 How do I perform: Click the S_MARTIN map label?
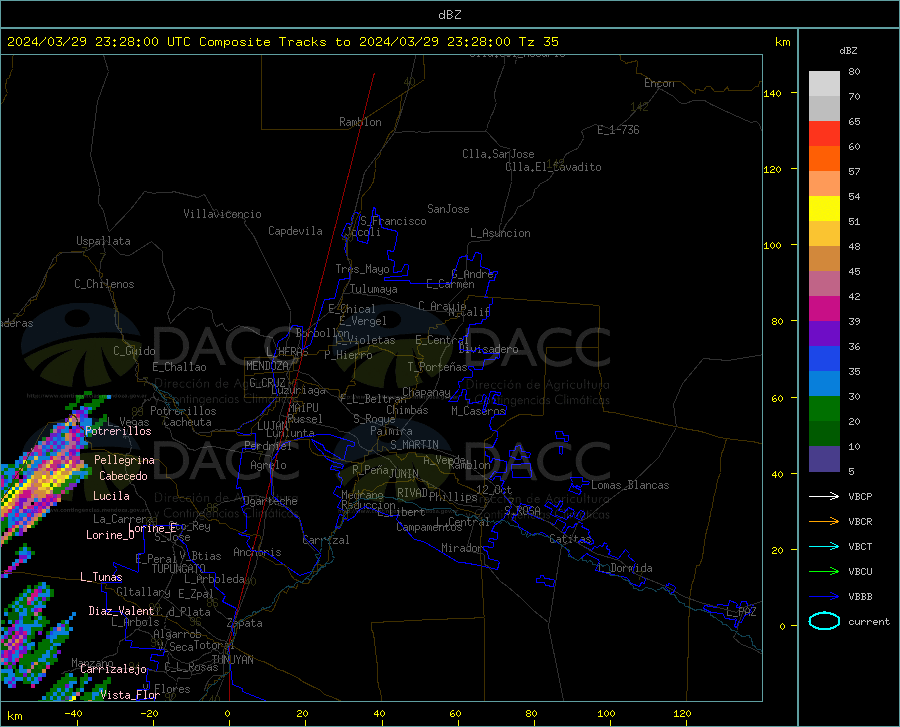coord(414,445)
